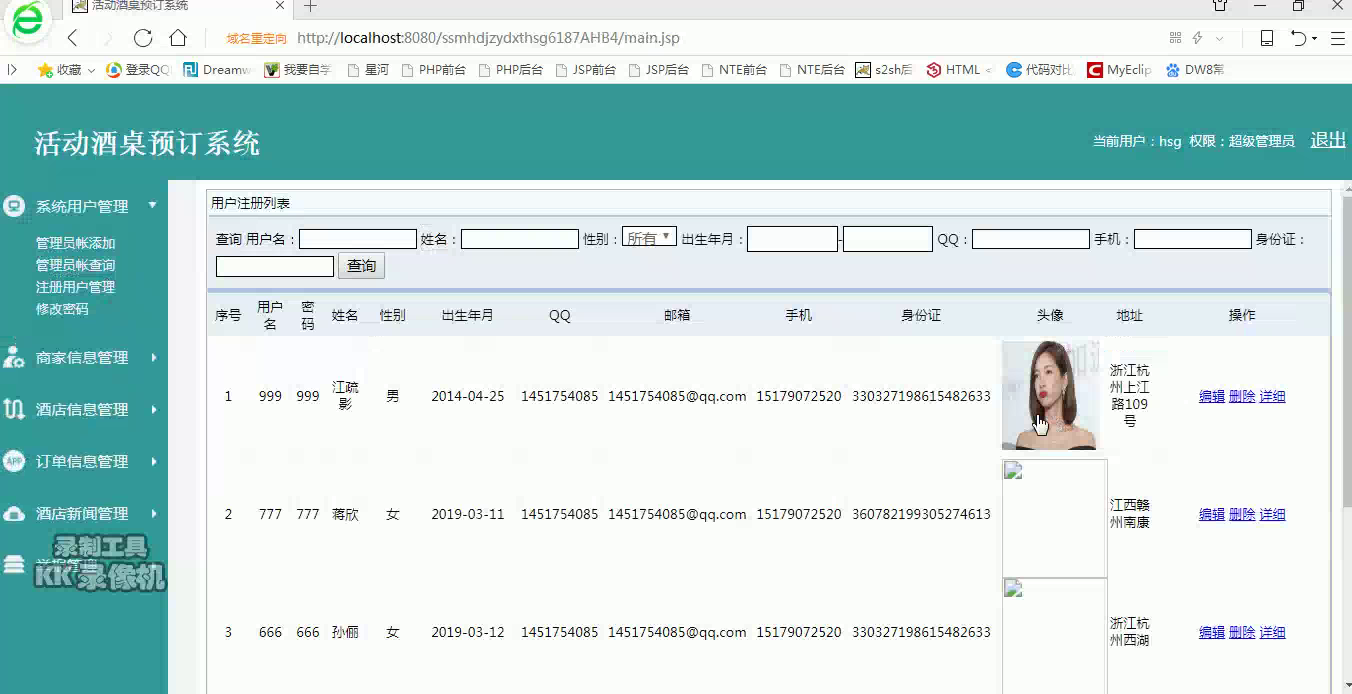
Task: Open the Dreamweaver bookmark
Action: 217,70
